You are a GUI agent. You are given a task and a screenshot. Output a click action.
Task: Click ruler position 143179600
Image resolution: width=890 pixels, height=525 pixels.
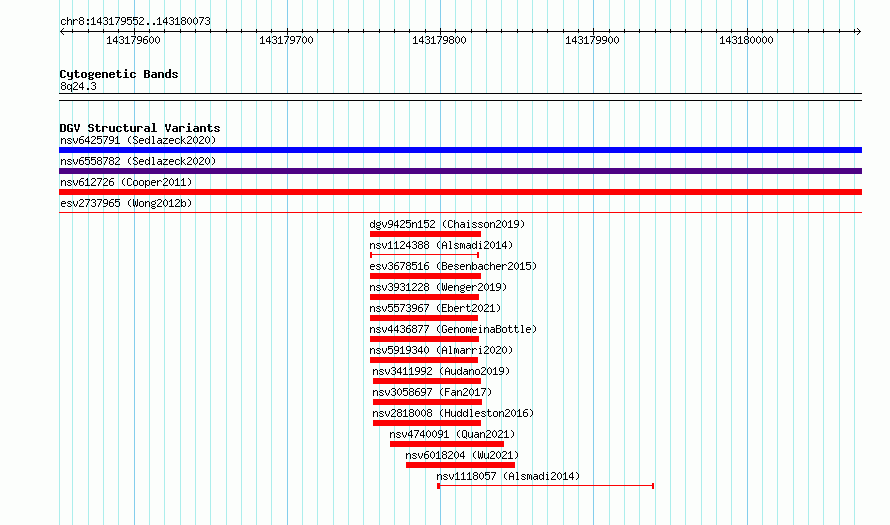click(133, 40)
